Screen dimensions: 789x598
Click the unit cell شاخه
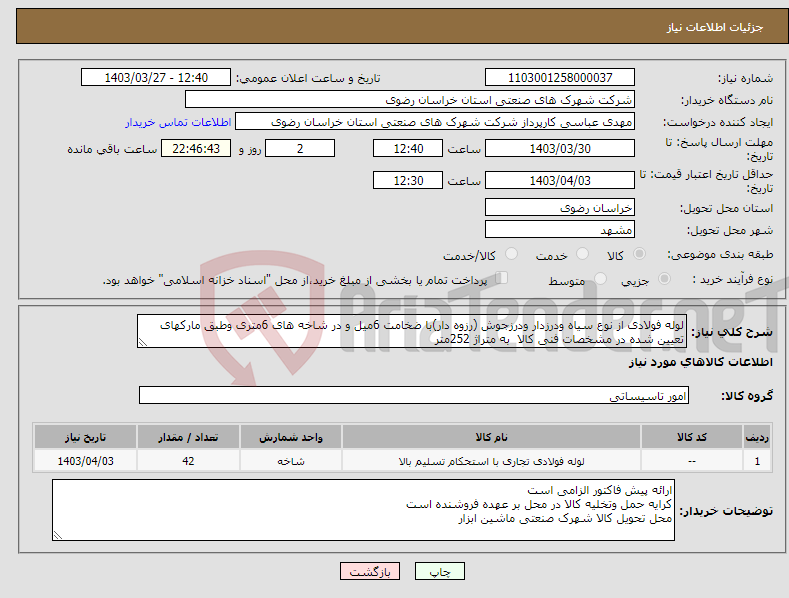[x=291, y=461]
